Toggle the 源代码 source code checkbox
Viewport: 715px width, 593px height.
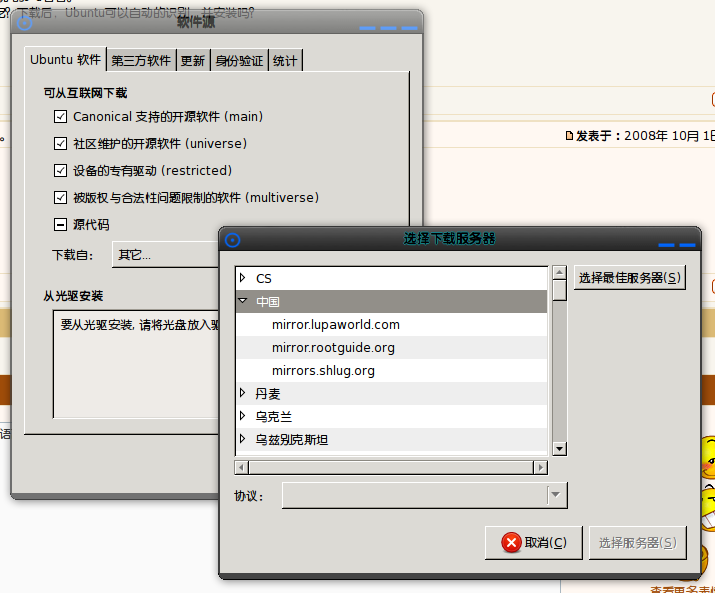(x=60, y=224)
